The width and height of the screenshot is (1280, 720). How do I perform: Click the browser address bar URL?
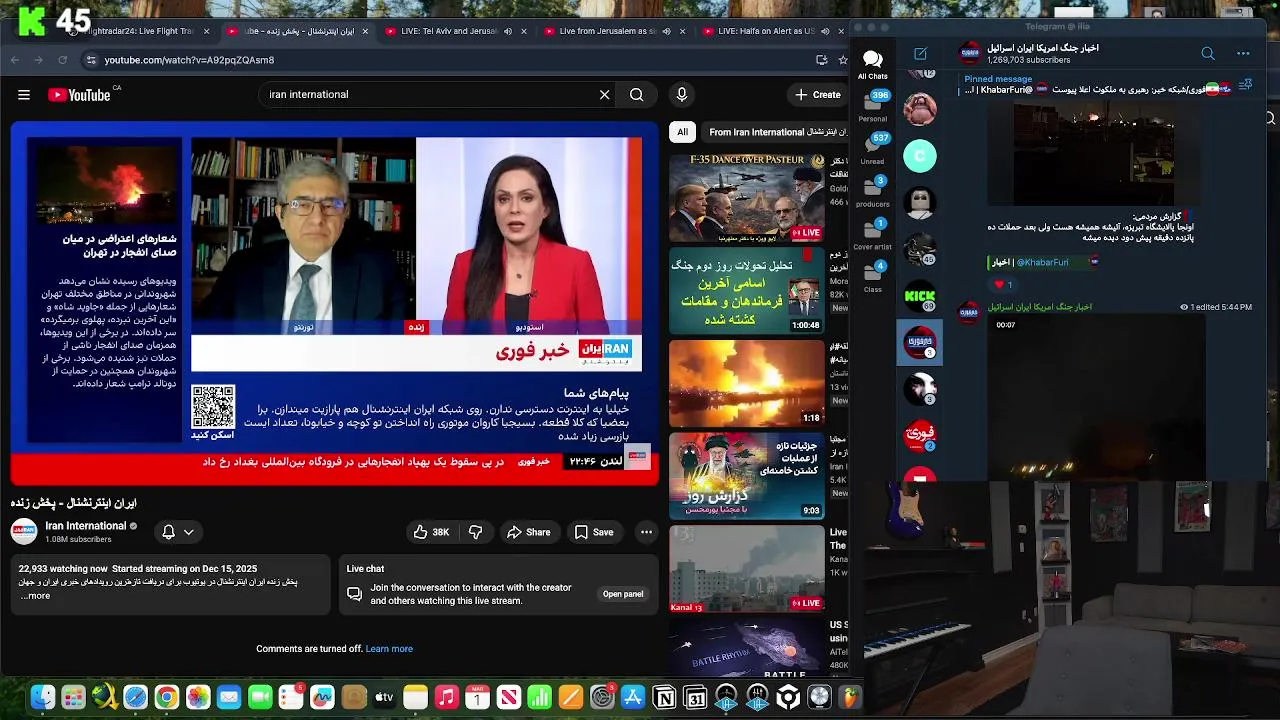pos(189,60)
